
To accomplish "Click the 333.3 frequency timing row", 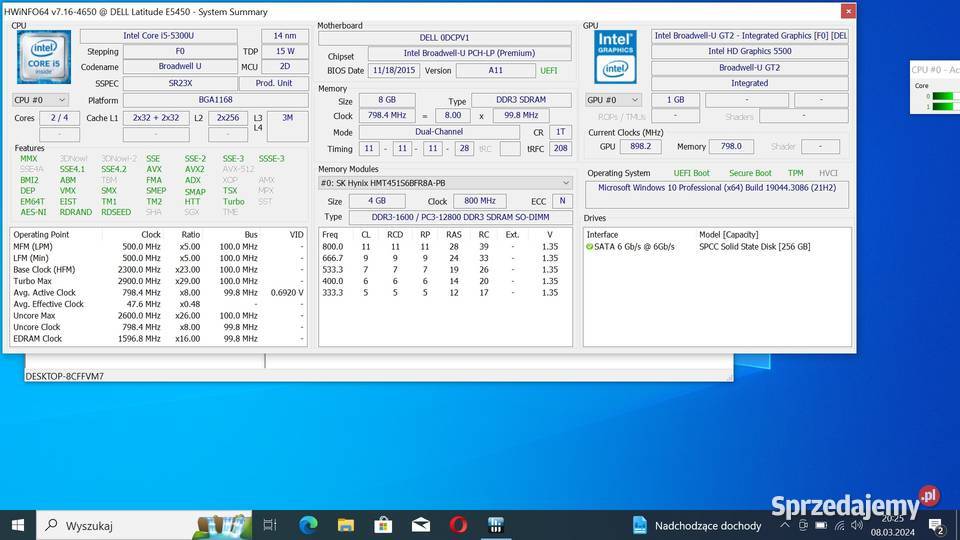I will coord(445,293).
